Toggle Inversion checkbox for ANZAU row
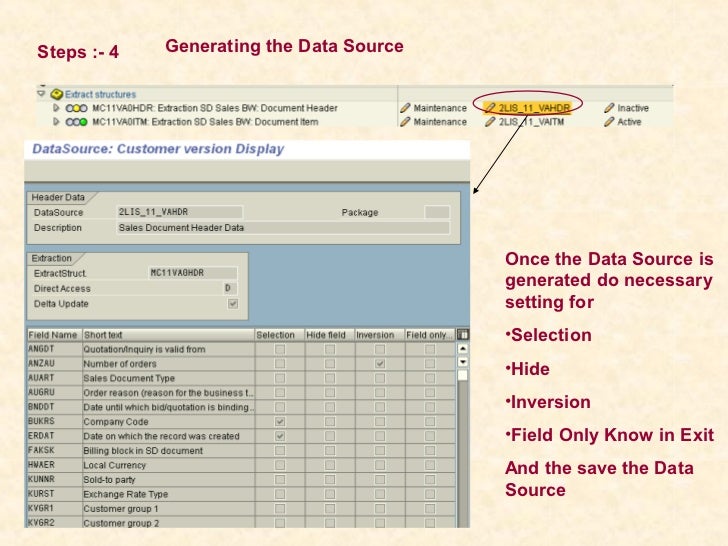 [380, 364]
